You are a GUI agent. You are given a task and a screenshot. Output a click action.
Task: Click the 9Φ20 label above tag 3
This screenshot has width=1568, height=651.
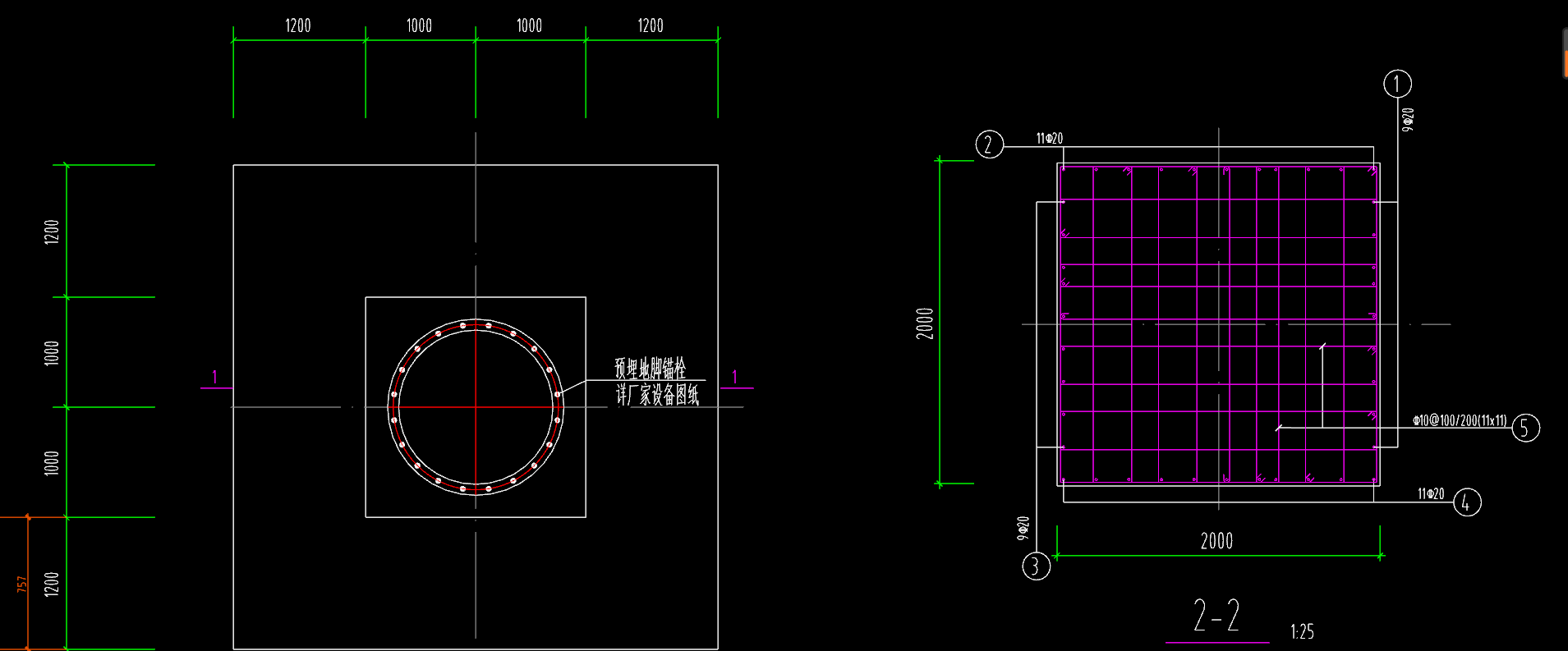pyautogui.click(x=1023, y=527)
